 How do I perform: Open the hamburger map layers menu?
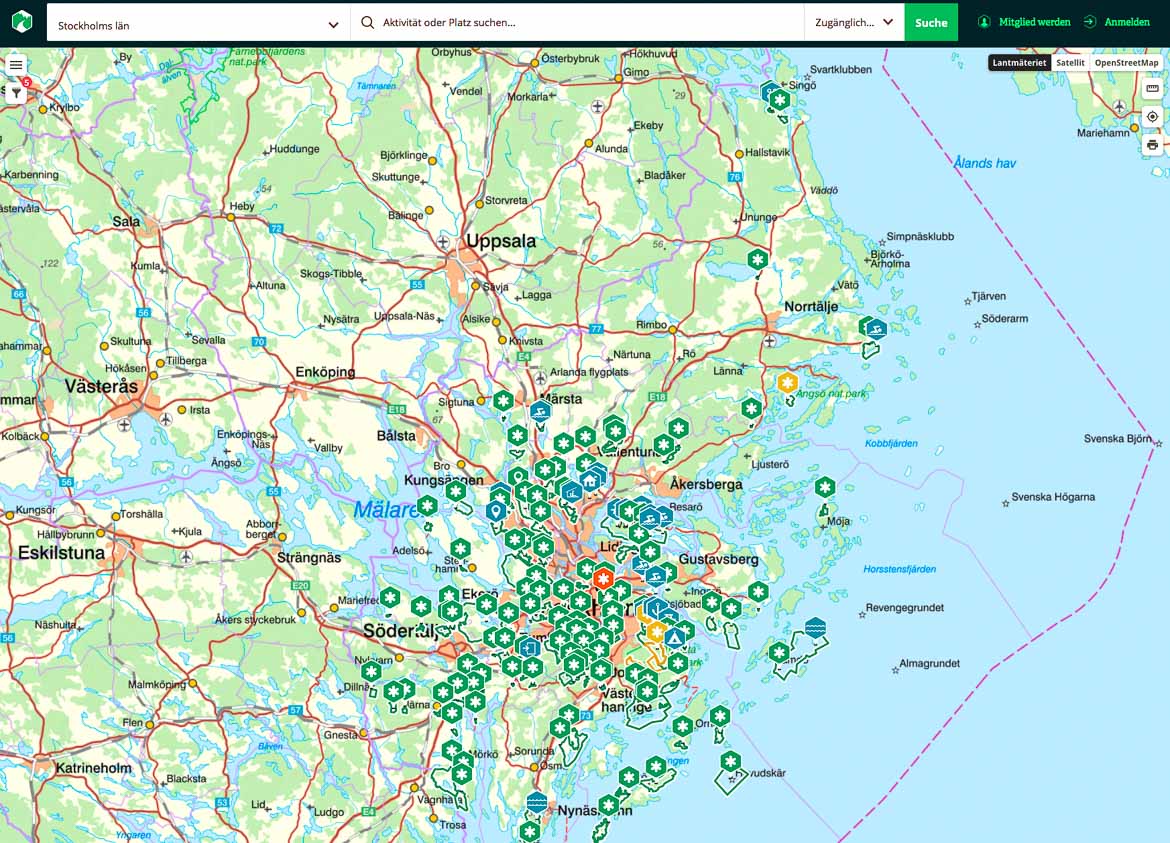tap(15, 64)
